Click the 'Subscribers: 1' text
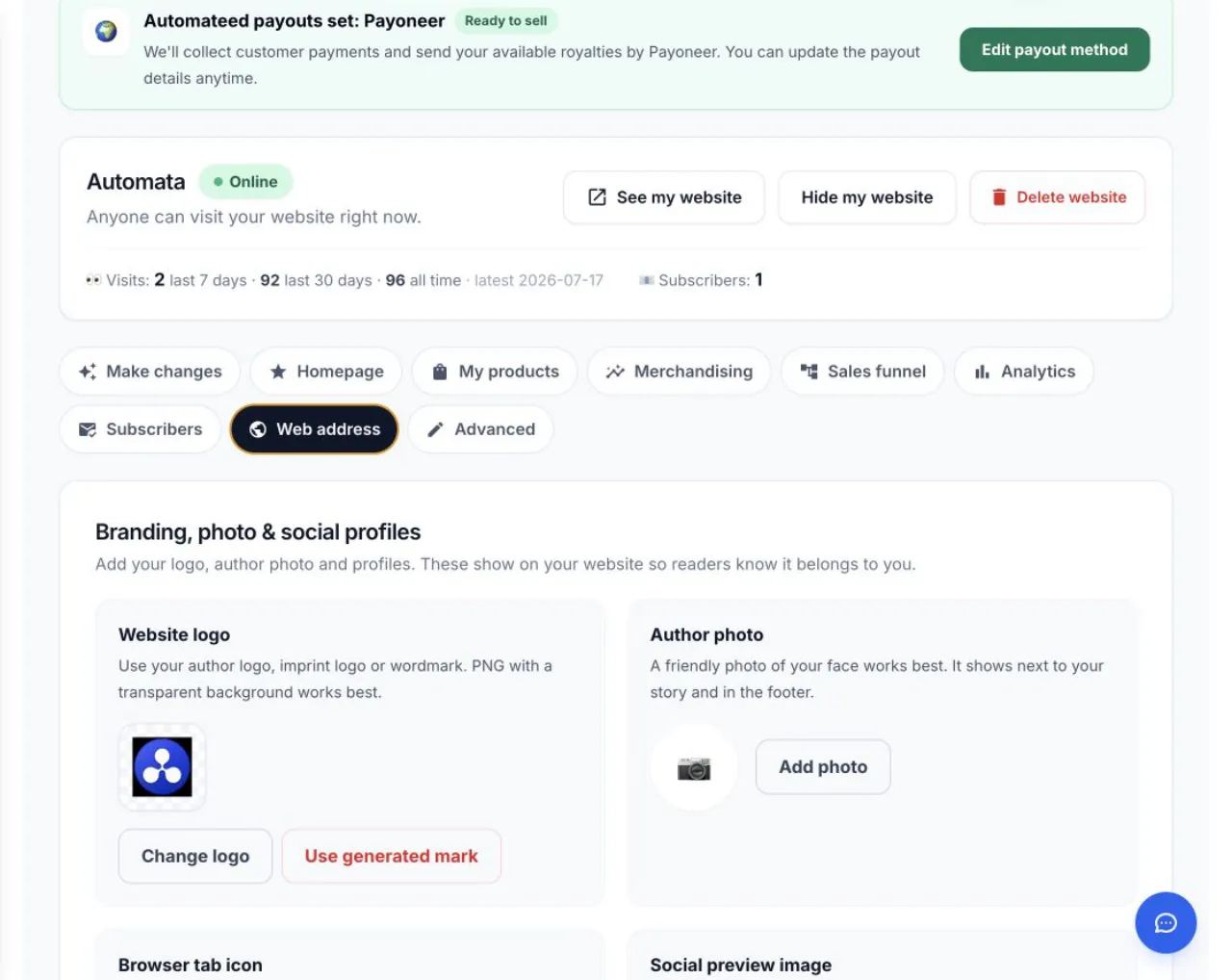The image size is (1232, 980). [710, 280]
